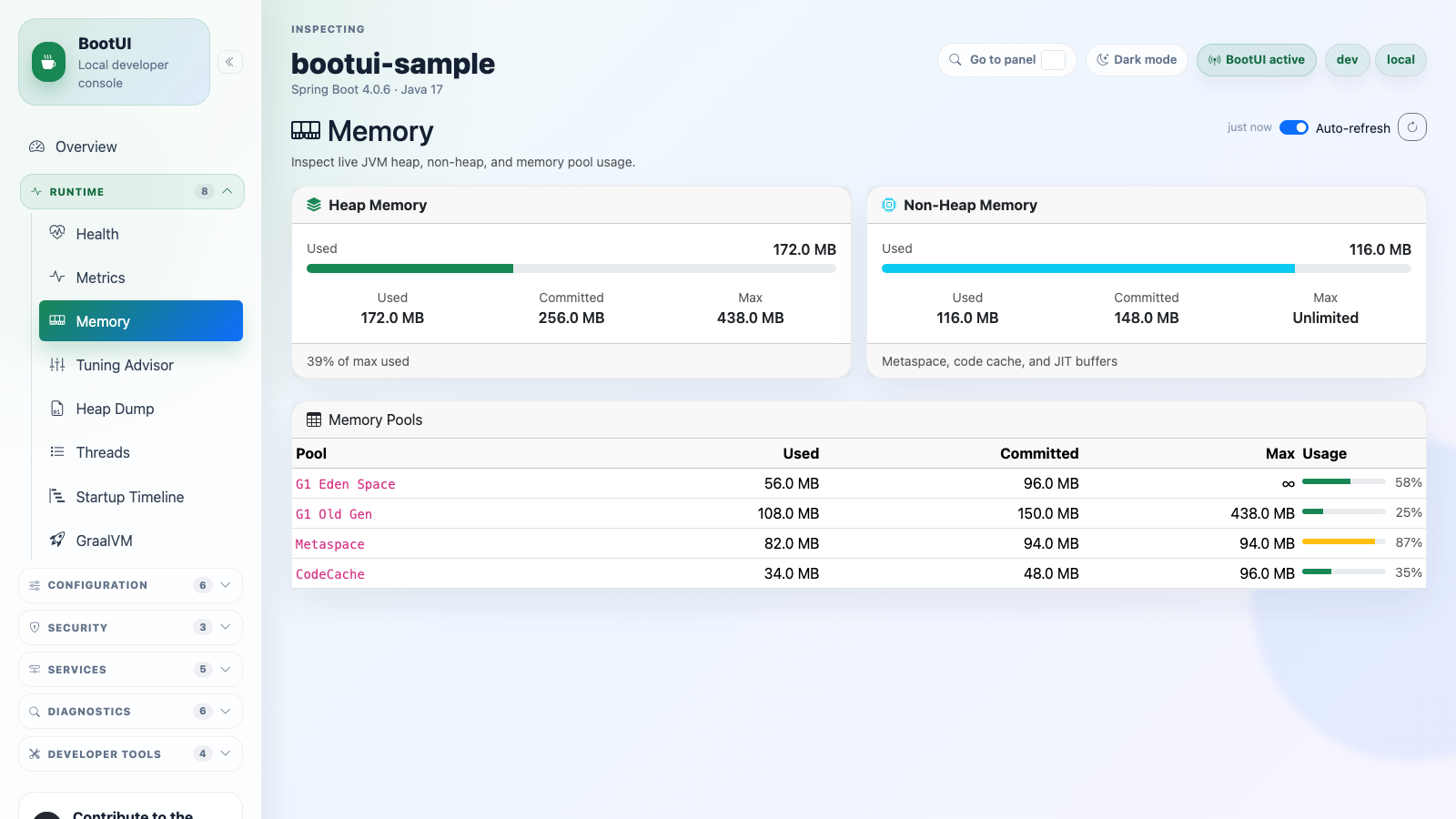Screen dimensions: 1456x819
Task: Click the Committed column header
Action: pyautogui.click(x=1039, y=453)
